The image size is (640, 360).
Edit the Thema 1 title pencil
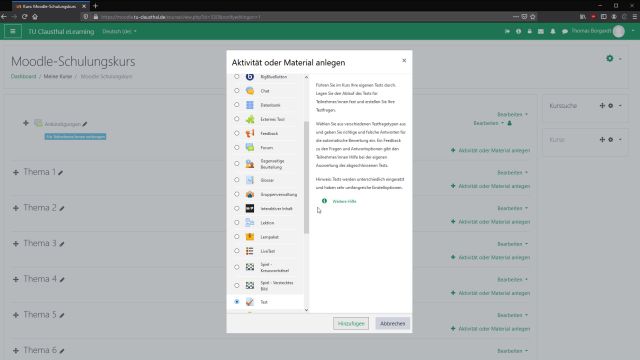60,173
